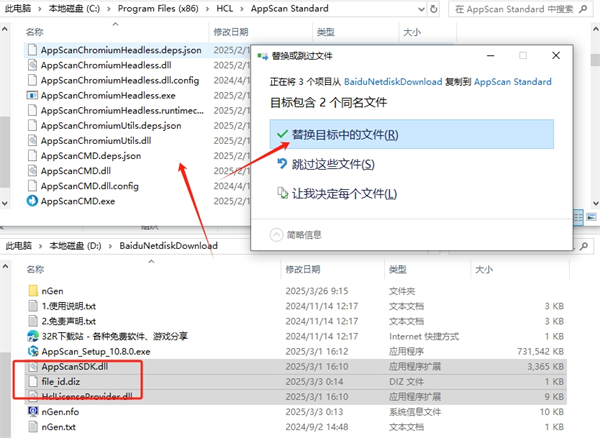Click the AppScanChromiumUtils.dll file icon
Screen dimensions: 600x438
[33, 140]
